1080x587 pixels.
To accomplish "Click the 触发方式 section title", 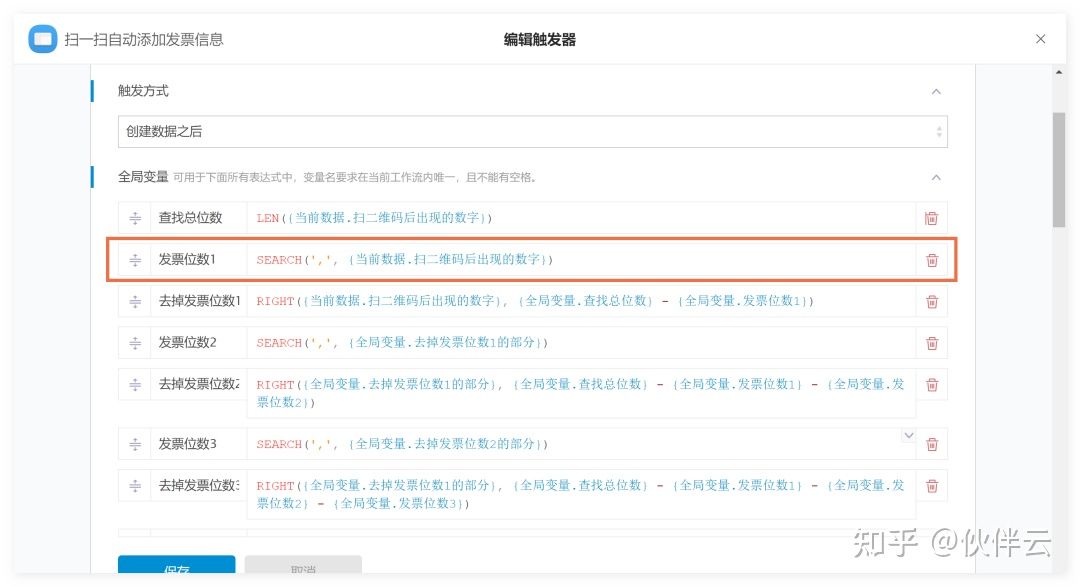I will (143, 91).
